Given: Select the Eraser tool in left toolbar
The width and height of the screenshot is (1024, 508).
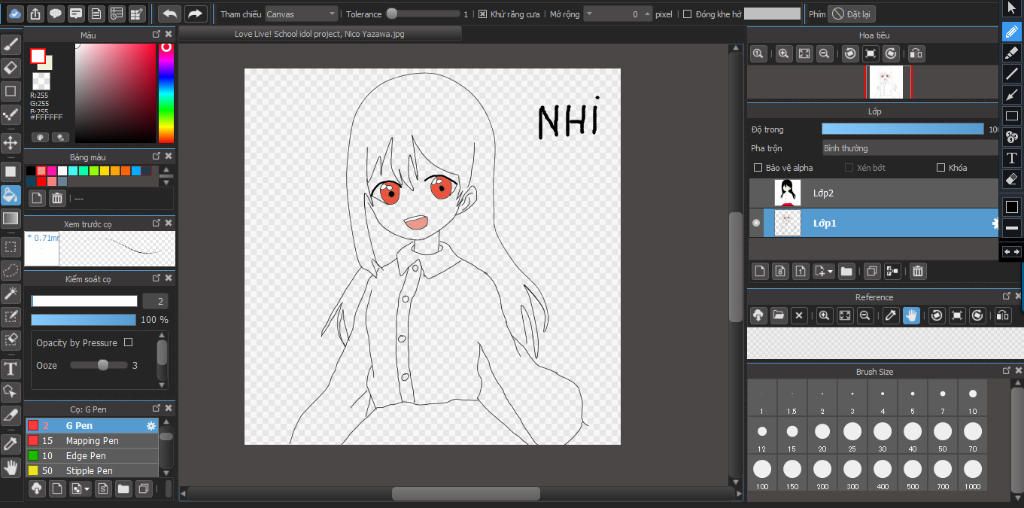Looking at the screenshot, I should tap(11, 67).
